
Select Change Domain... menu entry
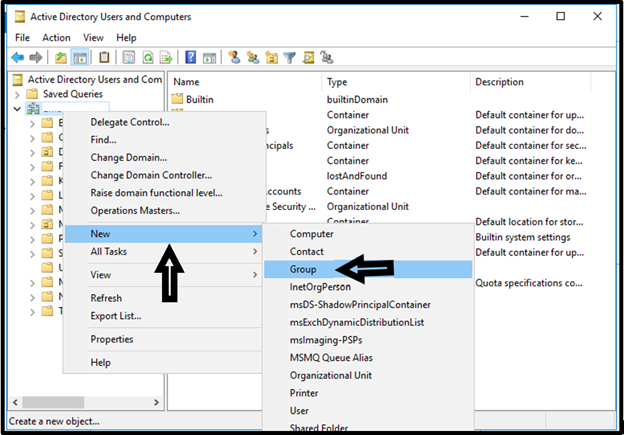coord(129,158)
